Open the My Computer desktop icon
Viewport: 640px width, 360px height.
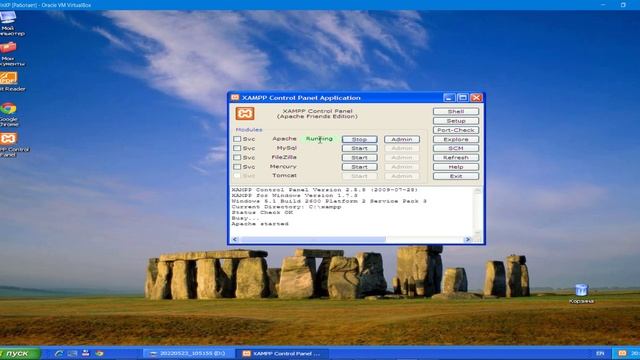coord(8,18)
